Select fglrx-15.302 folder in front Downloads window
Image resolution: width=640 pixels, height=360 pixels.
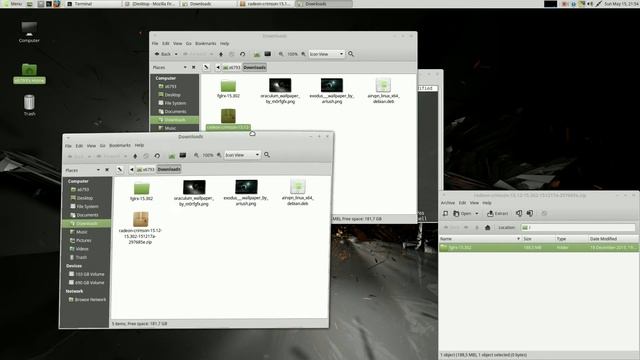pyautogui.click(x=142, y=192)
